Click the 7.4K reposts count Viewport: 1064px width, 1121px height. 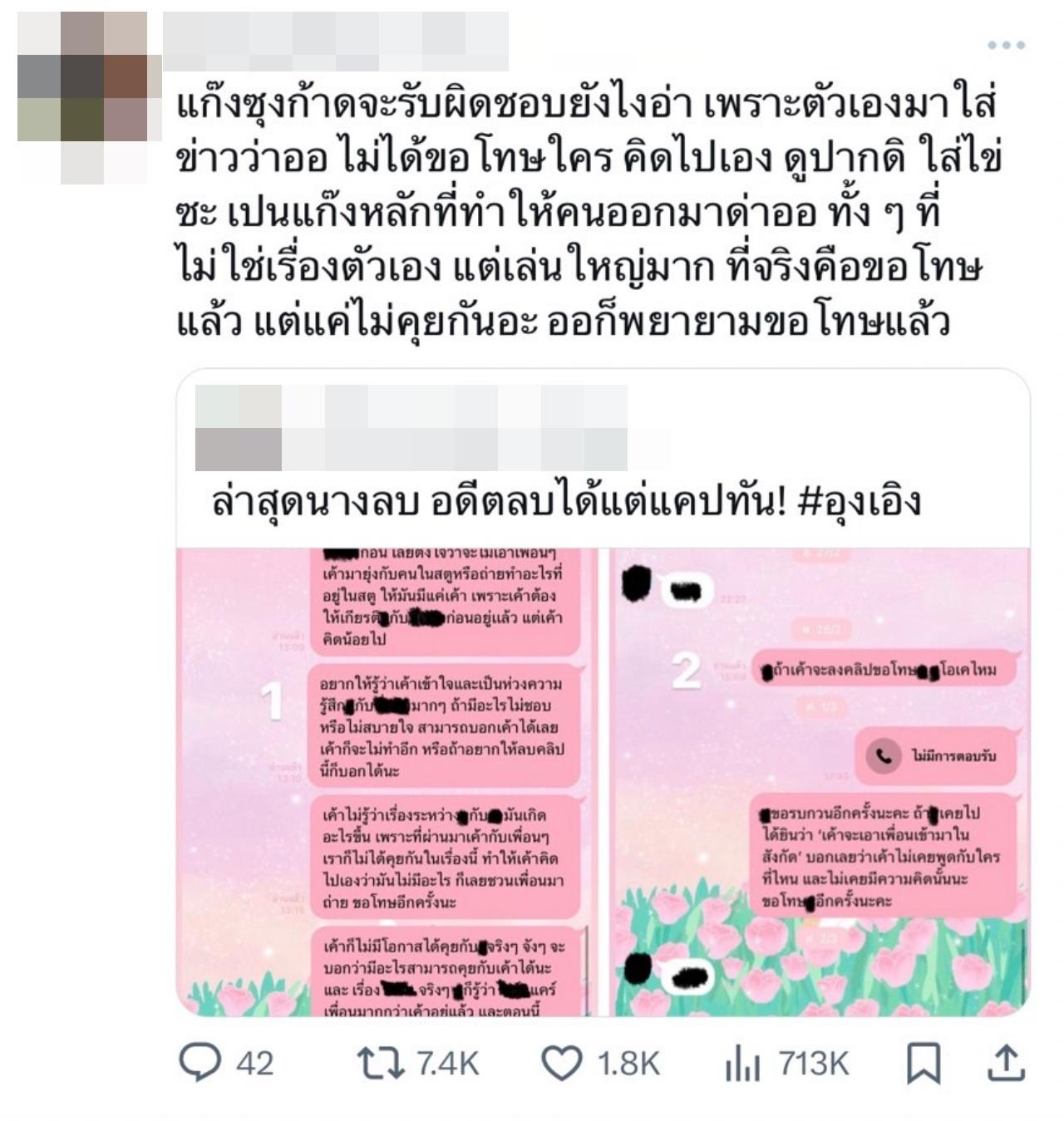[x=447, y=1064]
